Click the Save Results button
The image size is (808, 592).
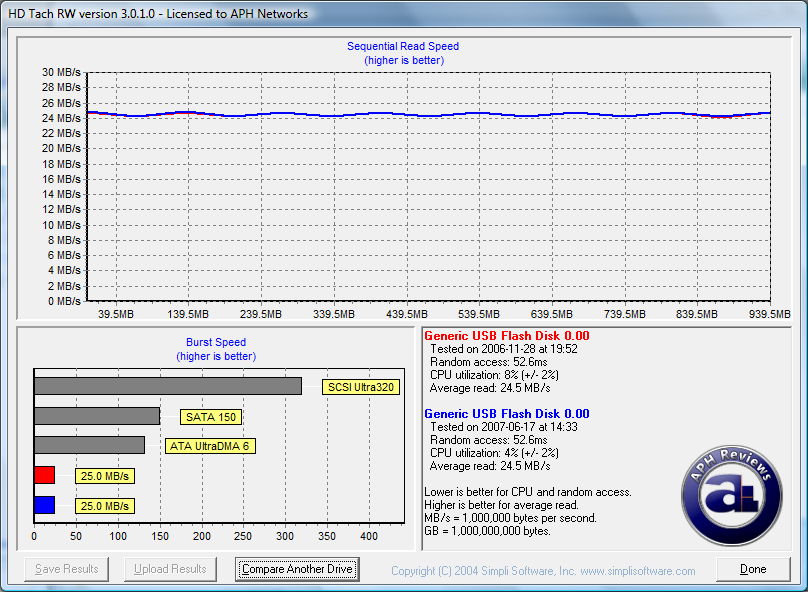point(67,569)
